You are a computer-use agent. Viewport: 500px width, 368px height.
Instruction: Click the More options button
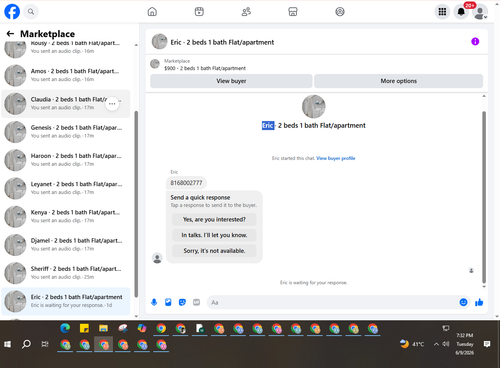coord(399,81)
